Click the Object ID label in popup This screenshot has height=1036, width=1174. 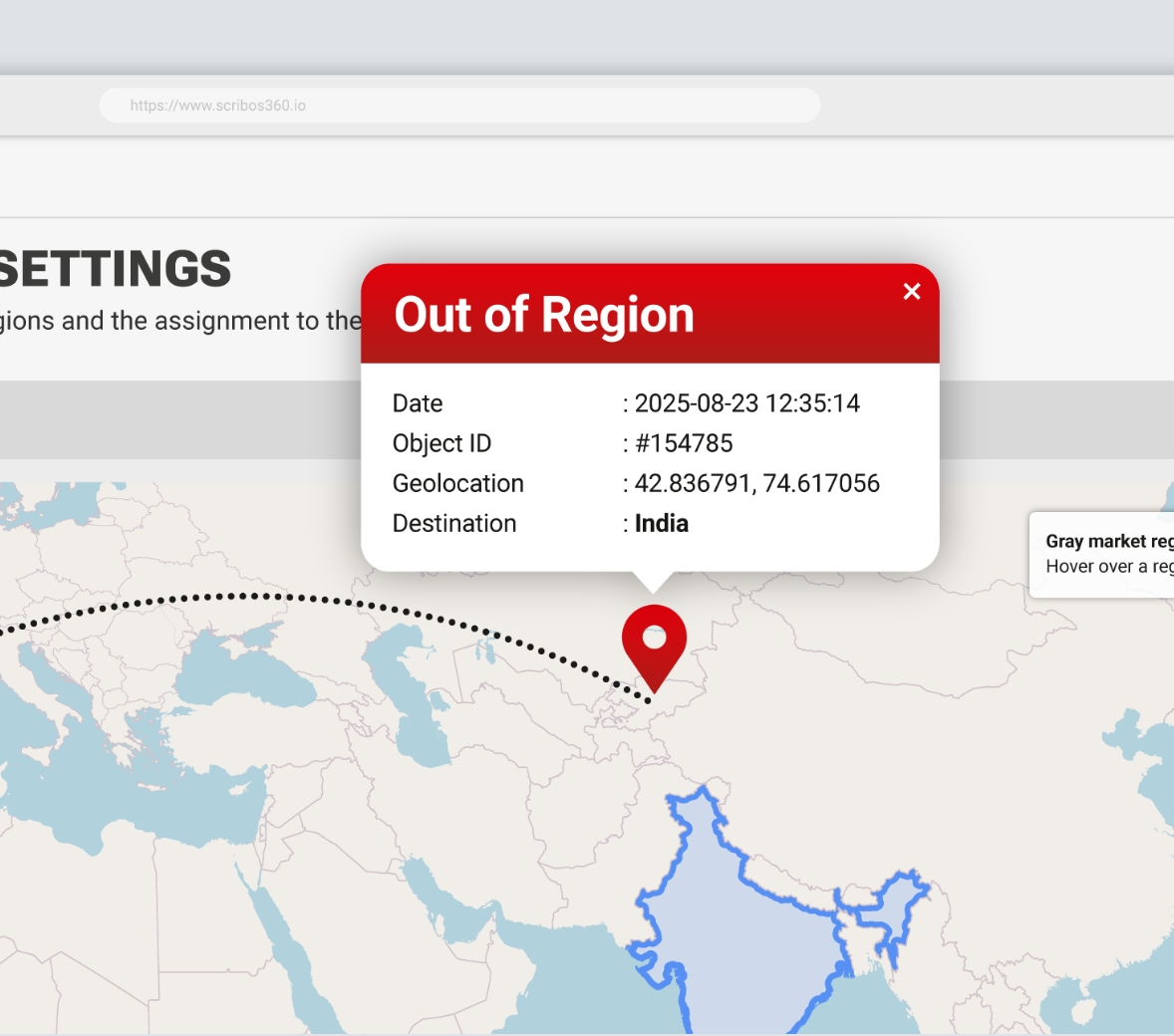tap(441, 443)
